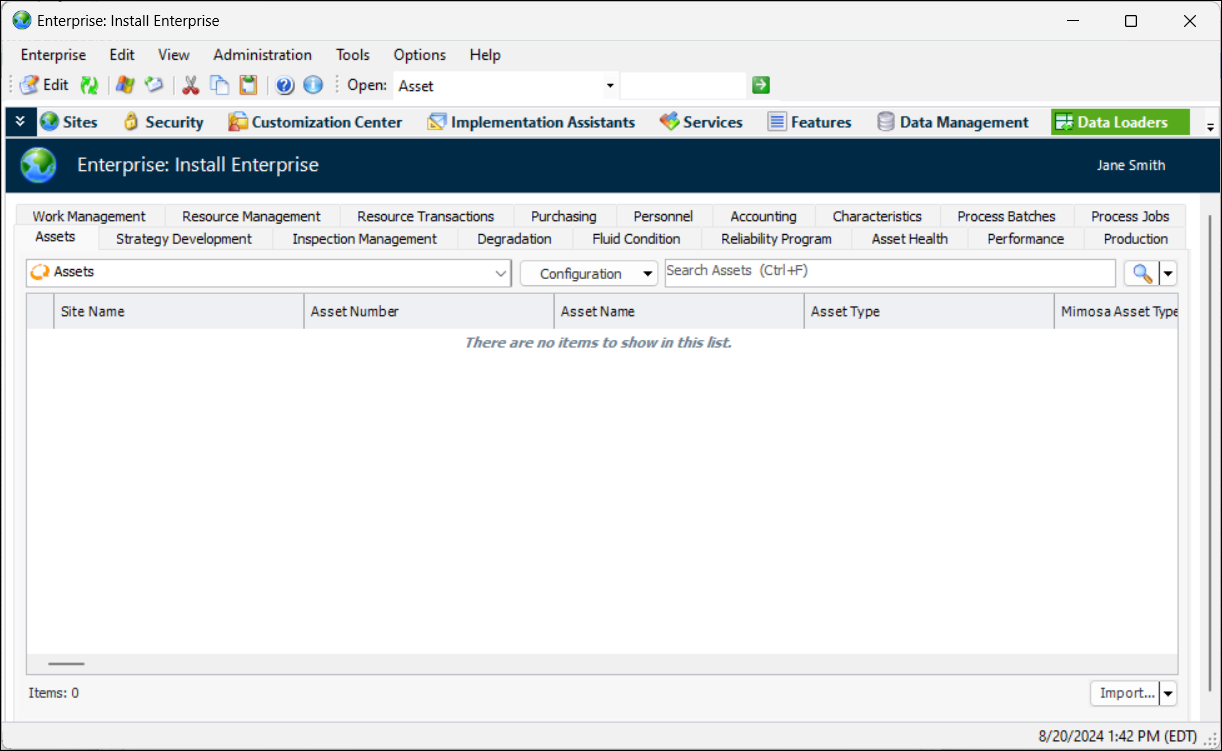The image size is (1222, 751).
Task: Click the Copy icon
Action: tap(219, 85)
